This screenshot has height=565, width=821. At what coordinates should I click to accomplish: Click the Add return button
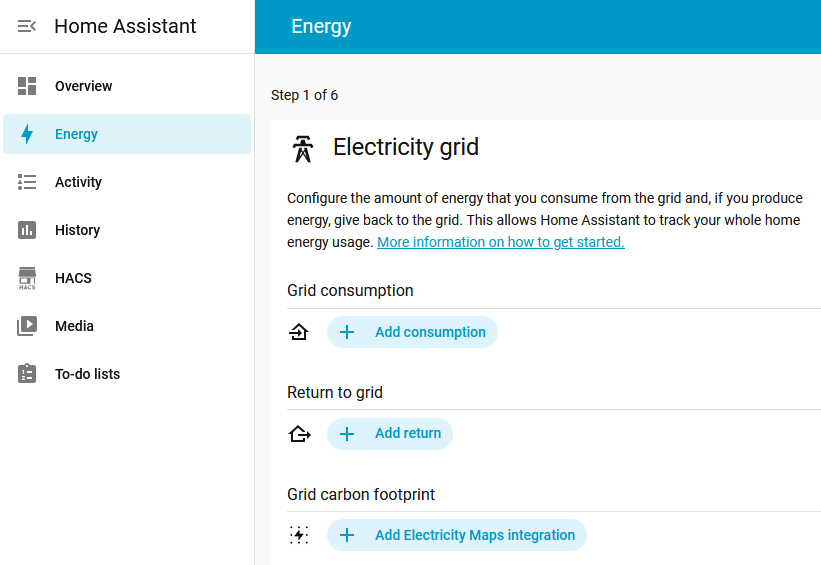(390, 434)
